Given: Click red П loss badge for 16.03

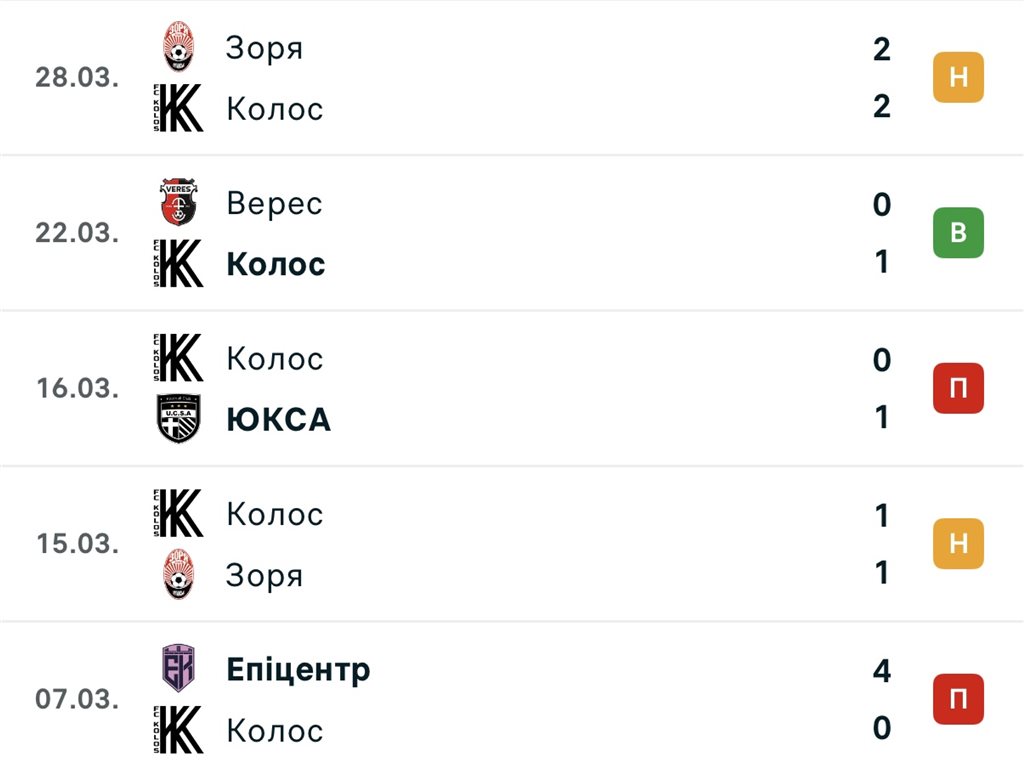Looking at the screenshot, I should 958,388.
